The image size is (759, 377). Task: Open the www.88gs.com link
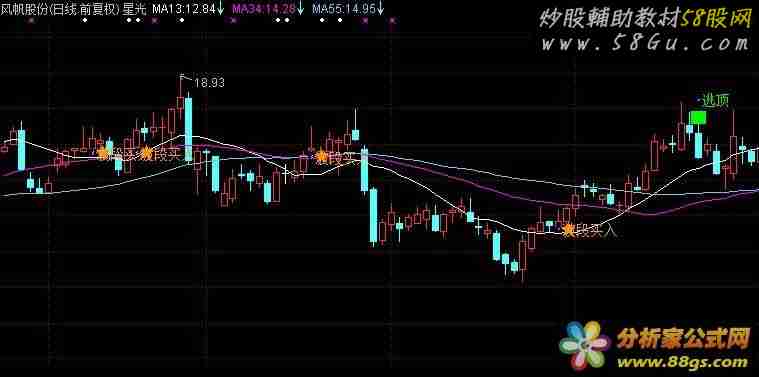point(682,362)
